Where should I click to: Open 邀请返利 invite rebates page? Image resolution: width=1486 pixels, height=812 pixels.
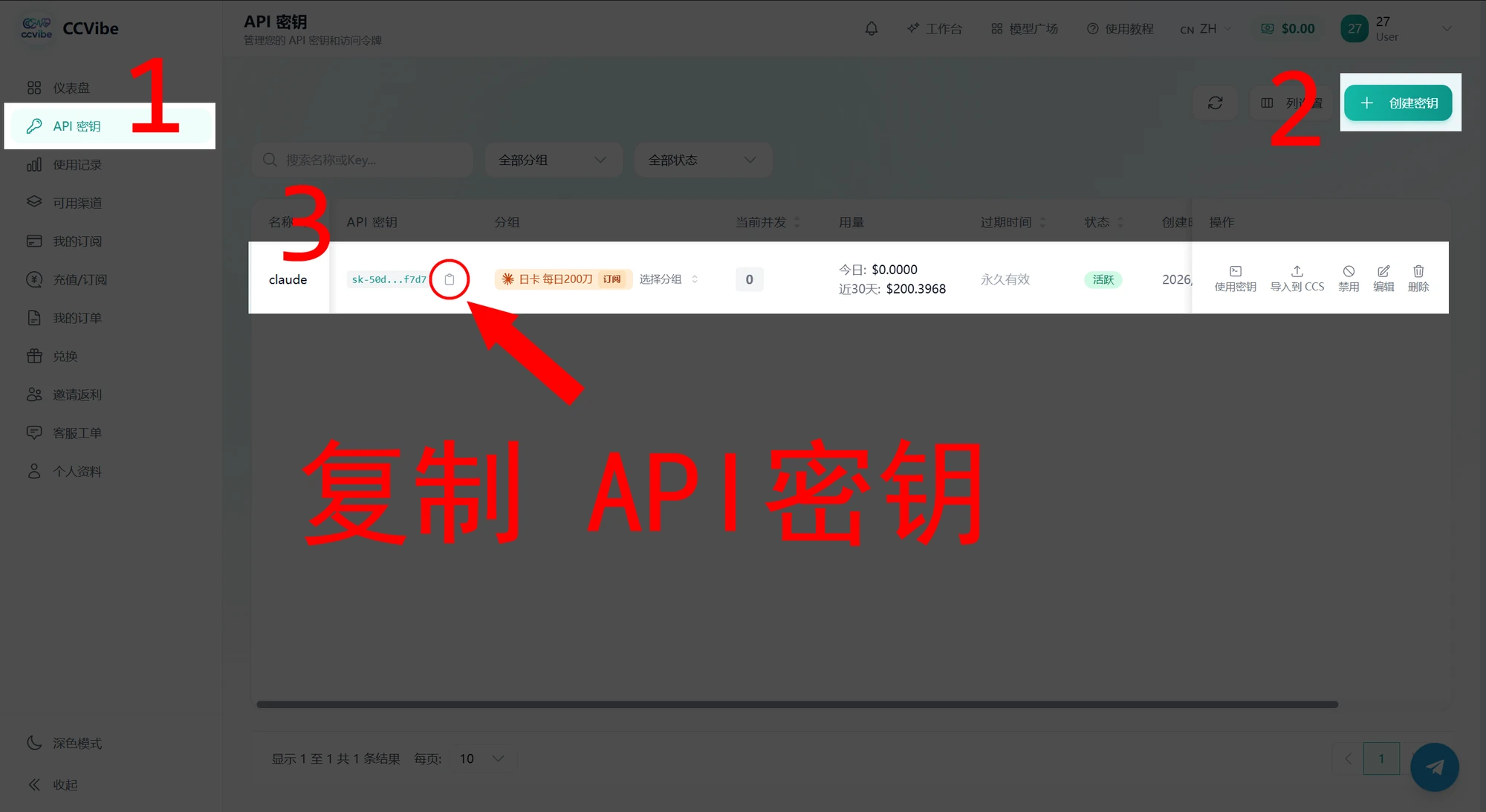coord(109,394)
